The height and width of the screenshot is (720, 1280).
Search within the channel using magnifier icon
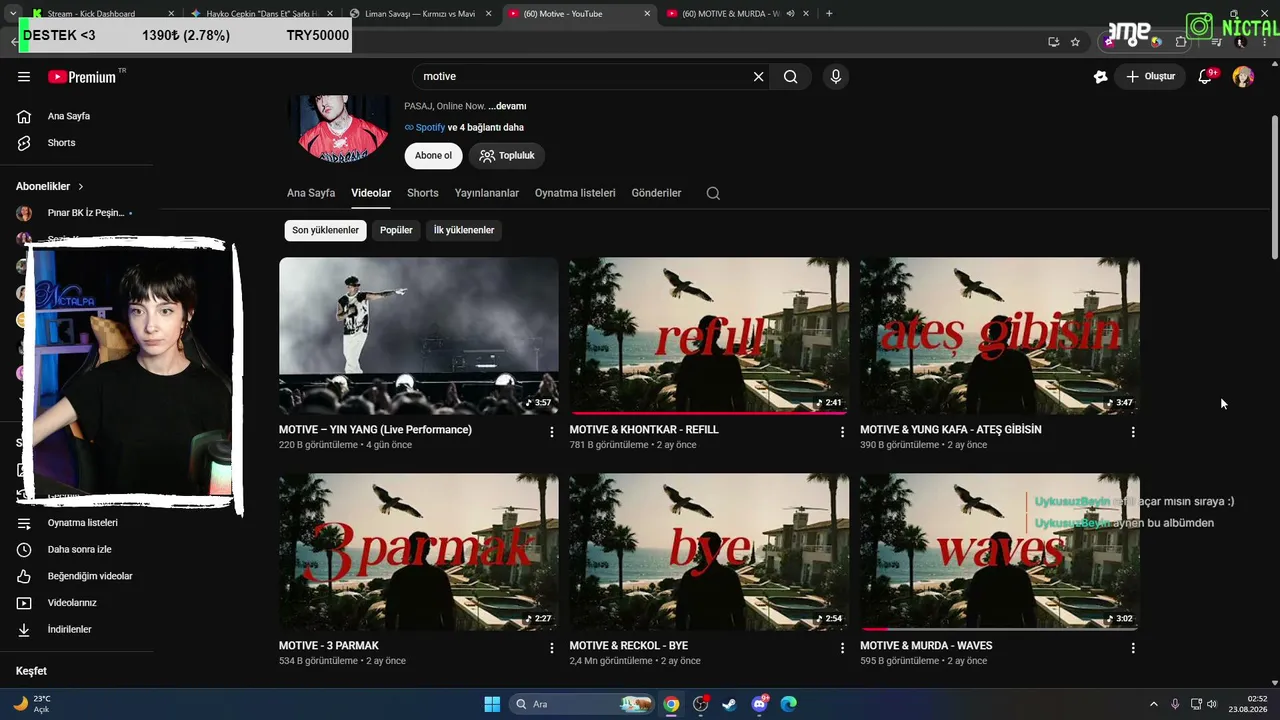(x=713, y=193)
